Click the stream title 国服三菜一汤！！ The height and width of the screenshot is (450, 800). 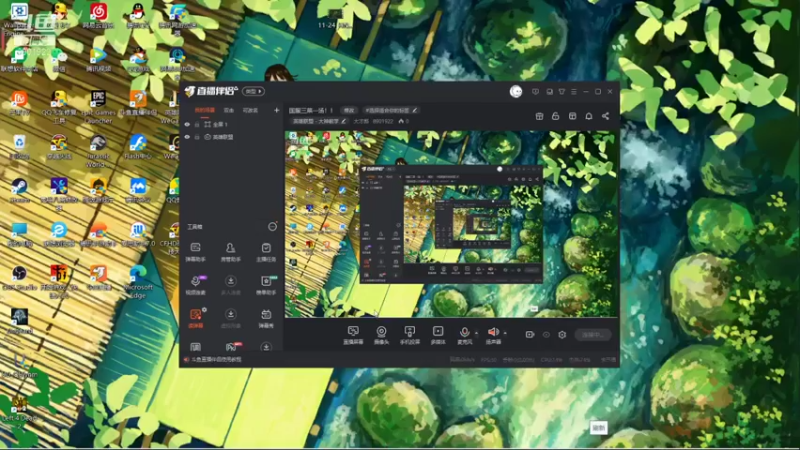[311, 110]
